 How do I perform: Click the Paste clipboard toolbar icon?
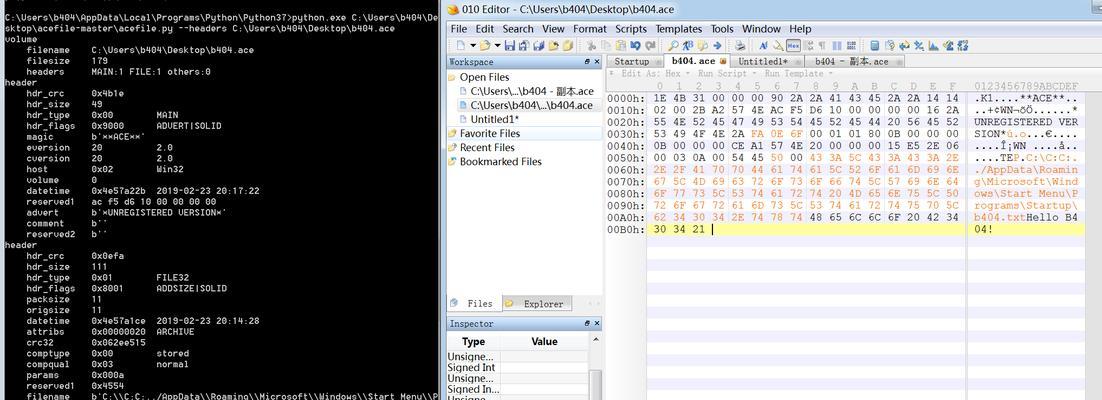[x=621, y=46]
